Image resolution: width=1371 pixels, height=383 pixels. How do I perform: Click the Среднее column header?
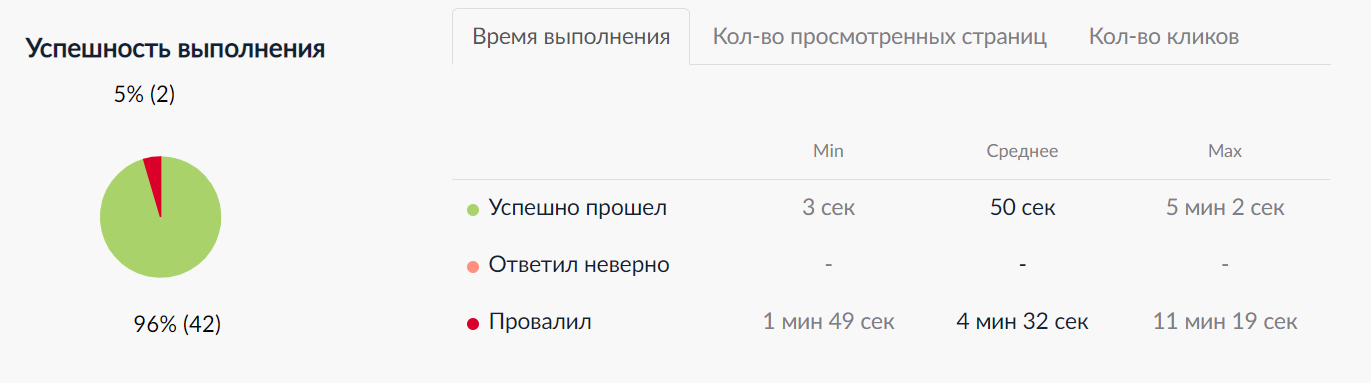1022,151
